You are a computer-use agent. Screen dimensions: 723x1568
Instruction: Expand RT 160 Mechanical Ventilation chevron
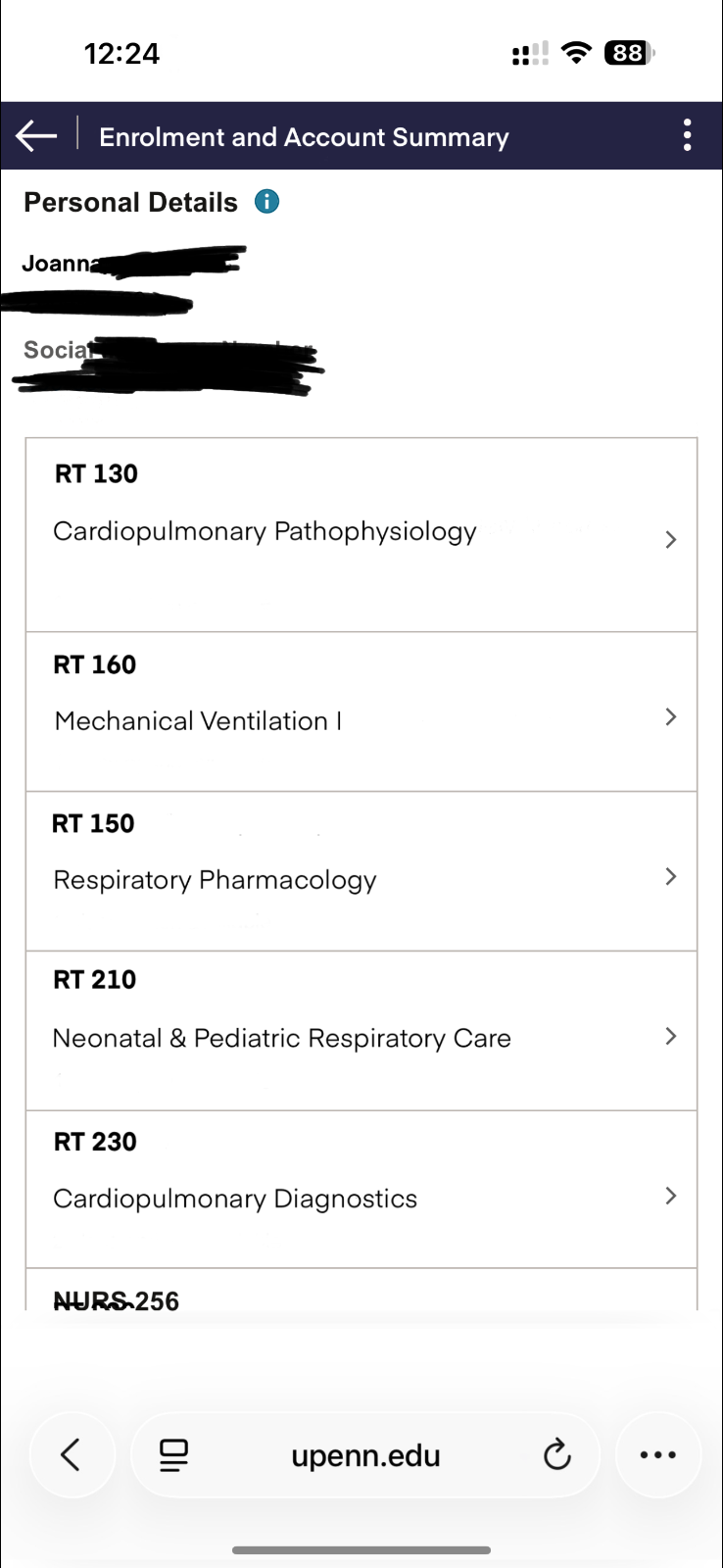click(x=671, y=717)
